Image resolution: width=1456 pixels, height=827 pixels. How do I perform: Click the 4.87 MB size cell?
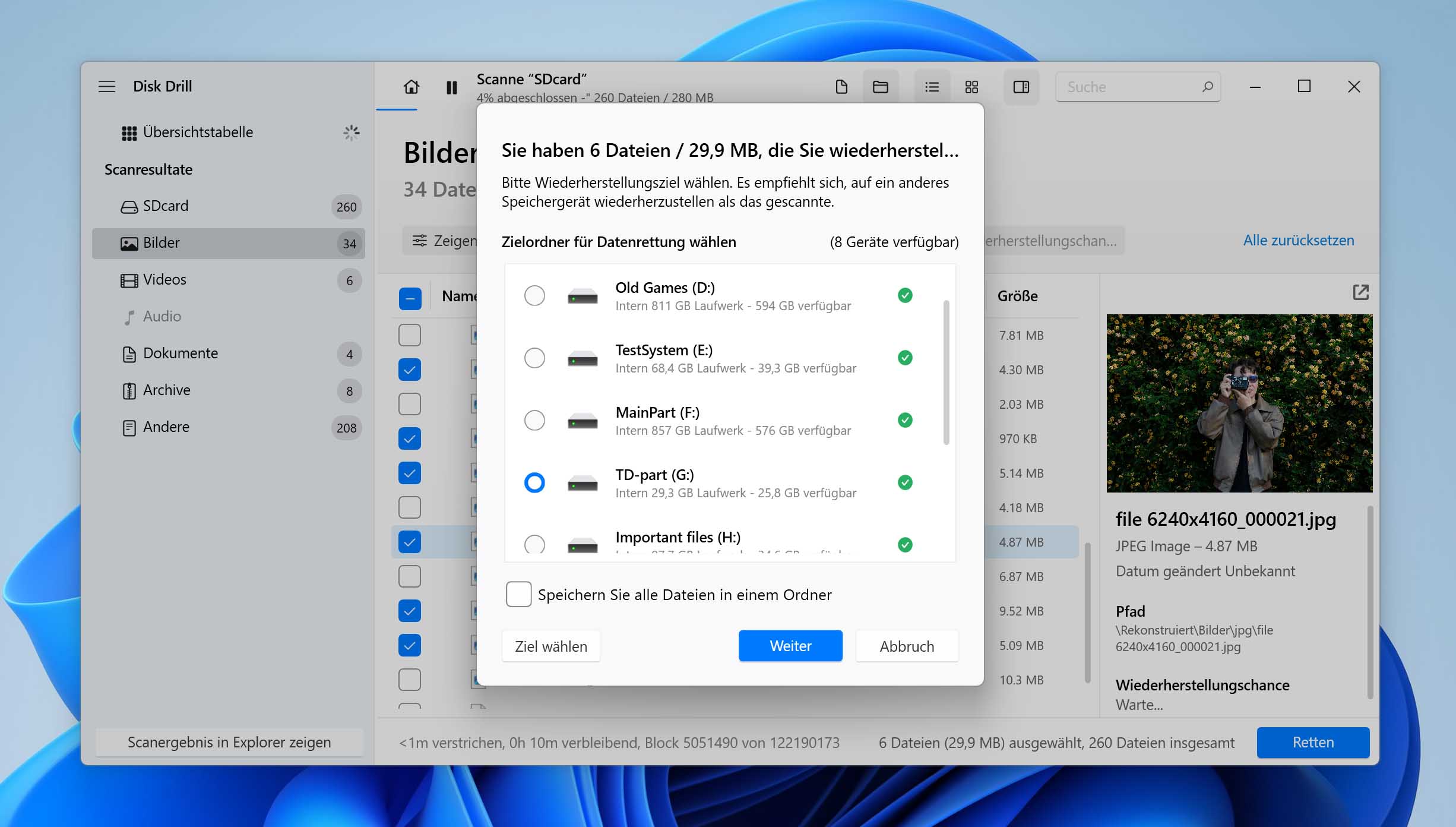1021,542
